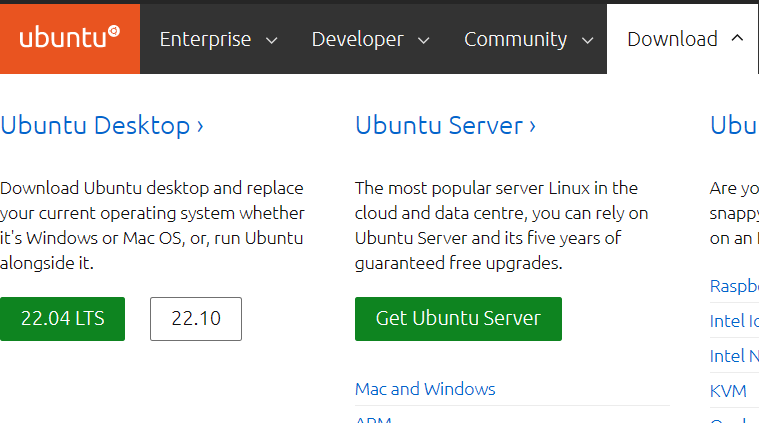Open the Enterprise menu
759x423 pixels.
[x=205, y=39]
